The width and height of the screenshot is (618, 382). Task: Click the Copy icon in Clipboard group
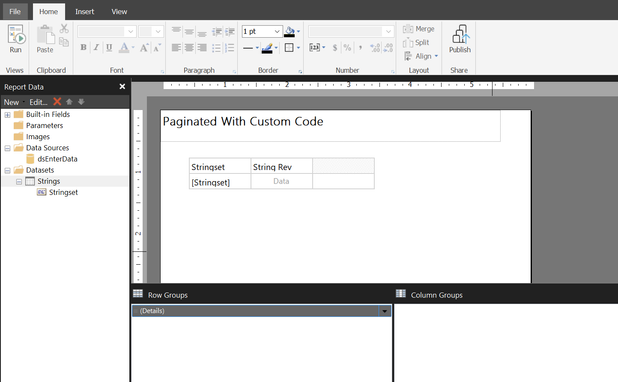pos(64,42)
